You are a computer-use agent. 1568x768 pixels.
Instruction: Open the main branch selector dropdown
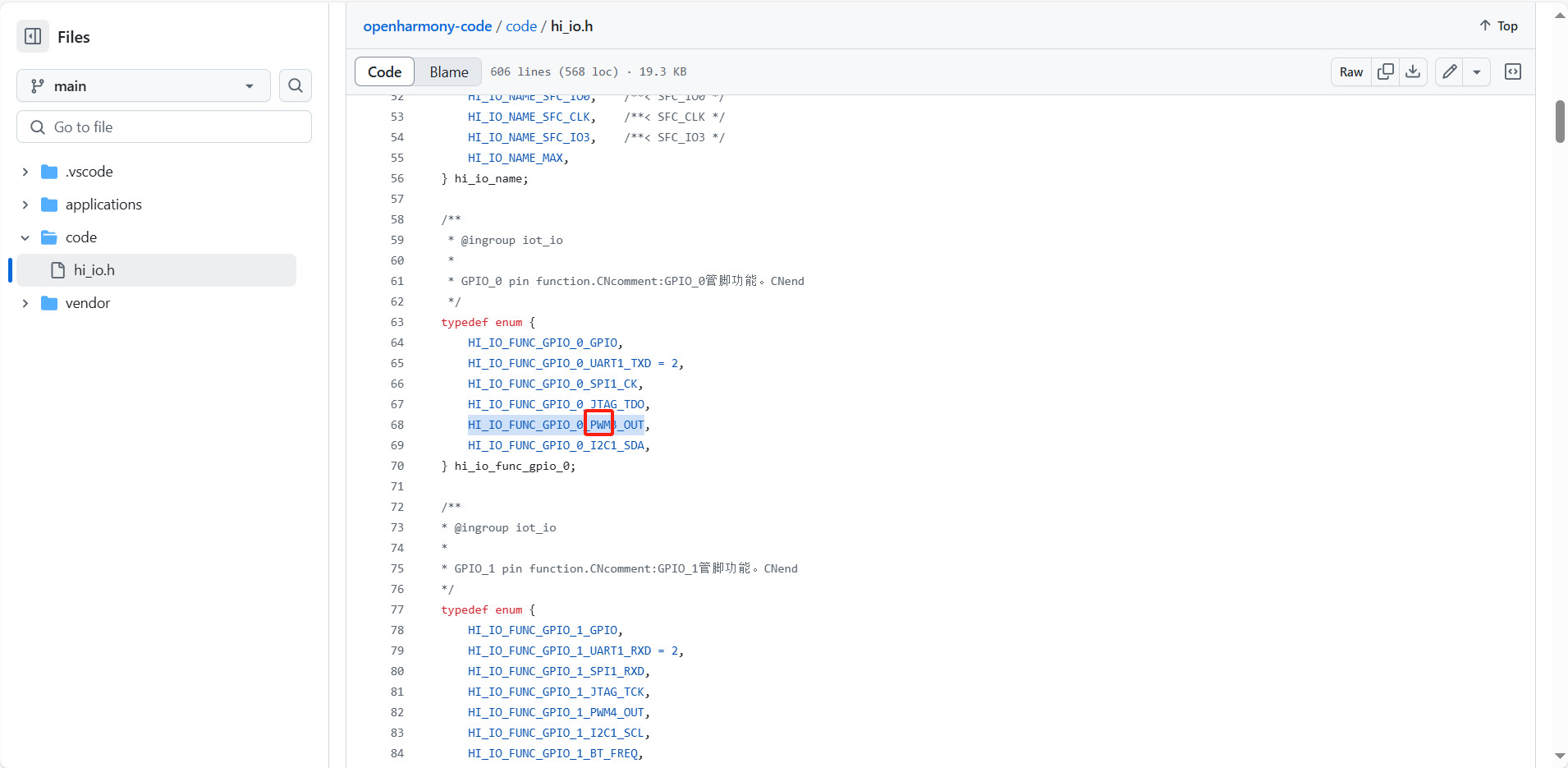point(143,85)
